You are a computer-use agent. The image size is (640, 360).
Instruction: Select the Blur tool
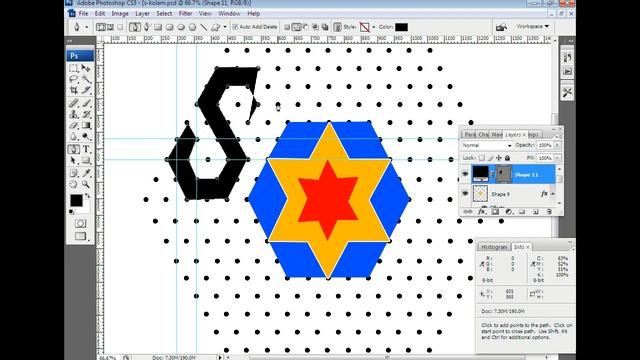tap(74, 136)
